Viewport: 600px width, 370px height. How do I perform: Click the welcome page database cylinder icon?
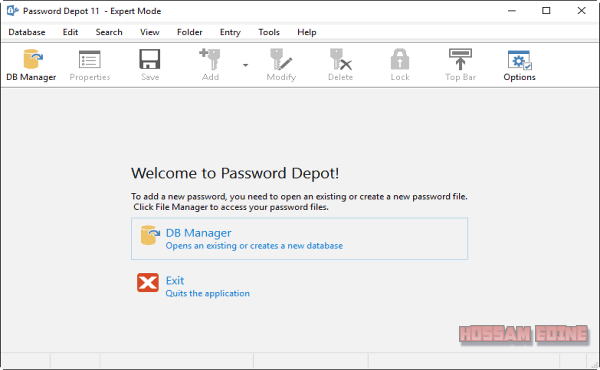click(150, 235)
